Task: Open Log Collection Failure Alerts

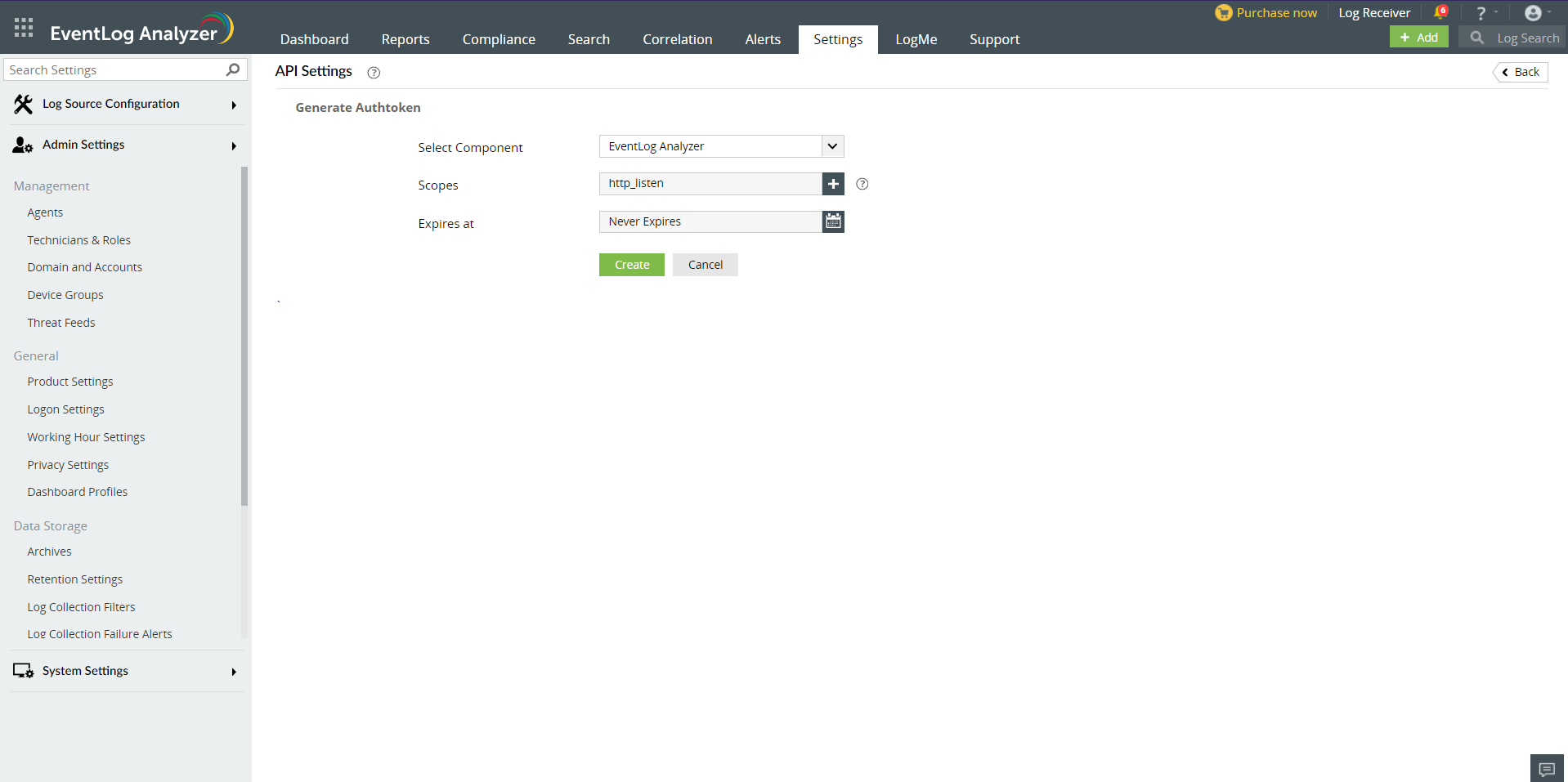Action: (x=100, y=634)
